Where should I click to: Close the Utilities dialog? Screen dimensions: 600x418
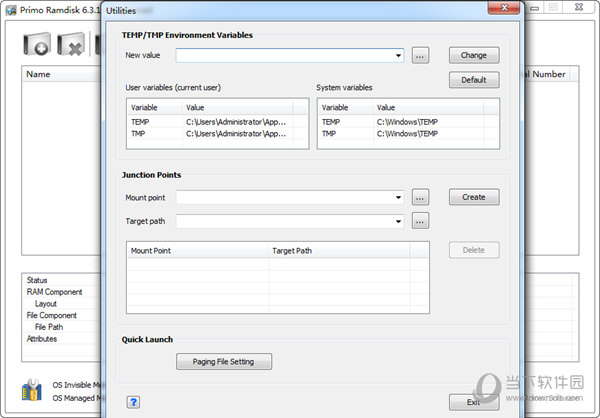504,8
